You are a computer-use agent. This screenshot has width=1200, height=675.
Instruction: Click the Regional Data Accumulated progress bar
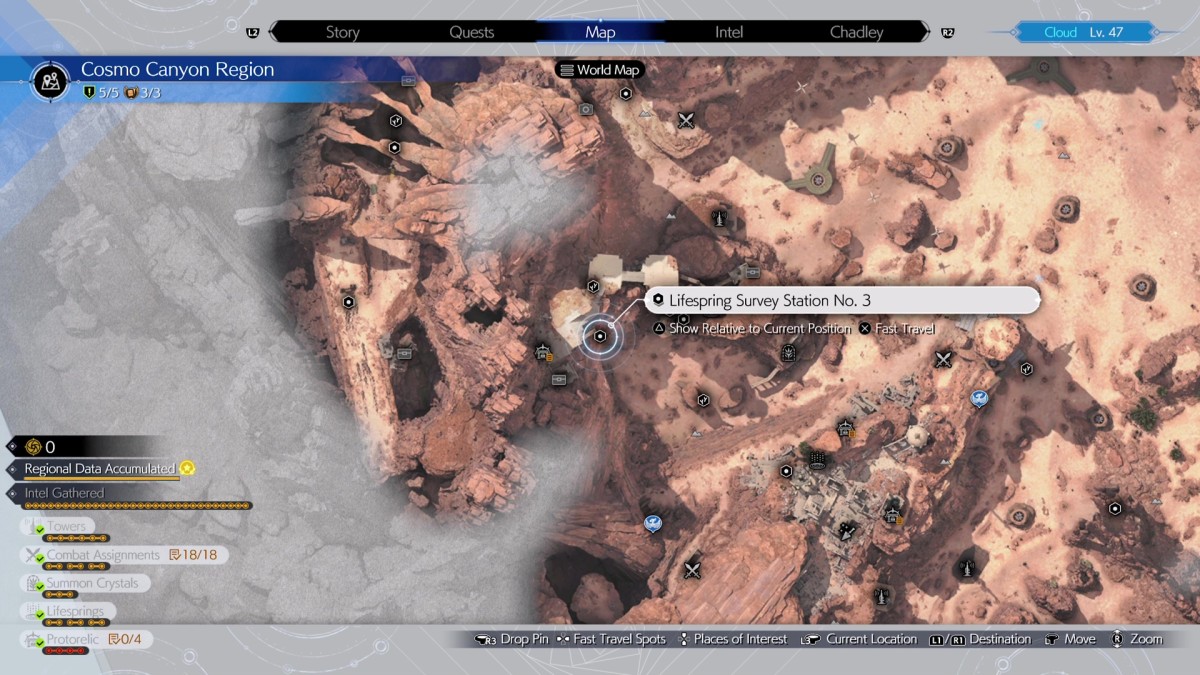coord(102,478)
